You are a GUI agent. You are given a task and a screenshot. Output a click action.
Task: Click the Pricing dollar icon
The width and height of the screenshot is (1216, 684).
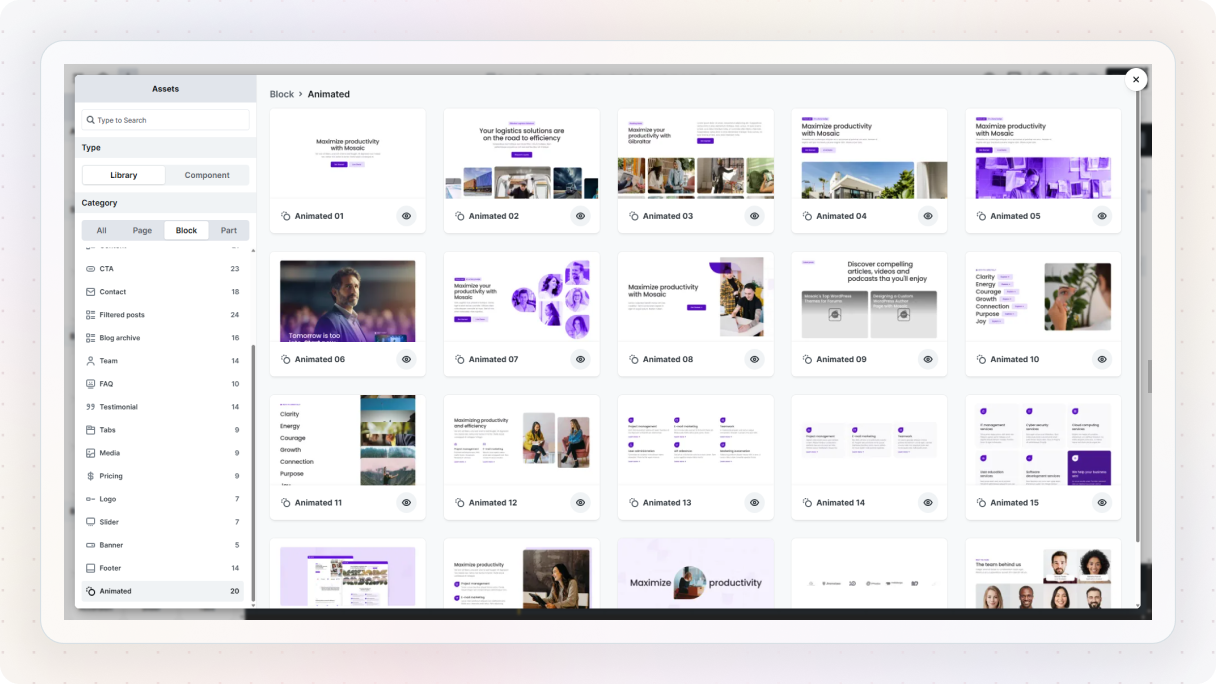(90, 476)
